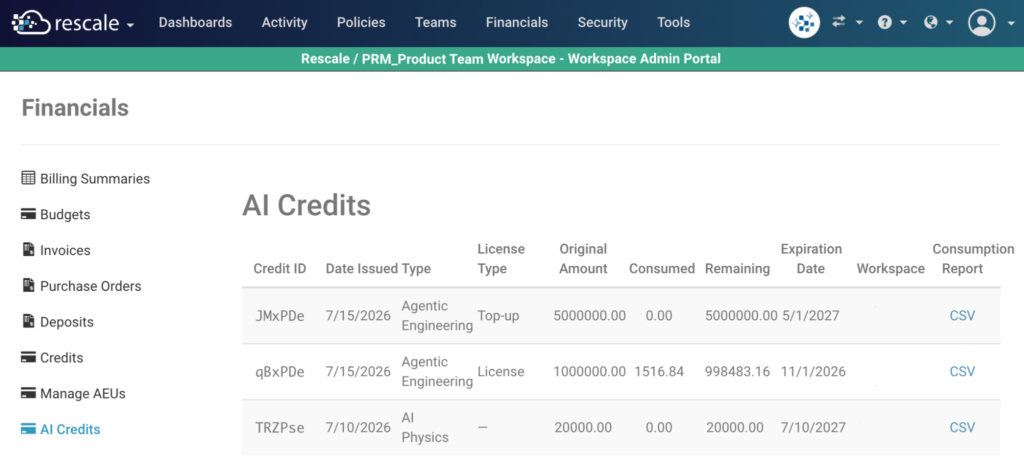Image resolution: width=1024 pixels, height=467 pixels.
Task: Open the Activity menu
Action: point(285,22)
